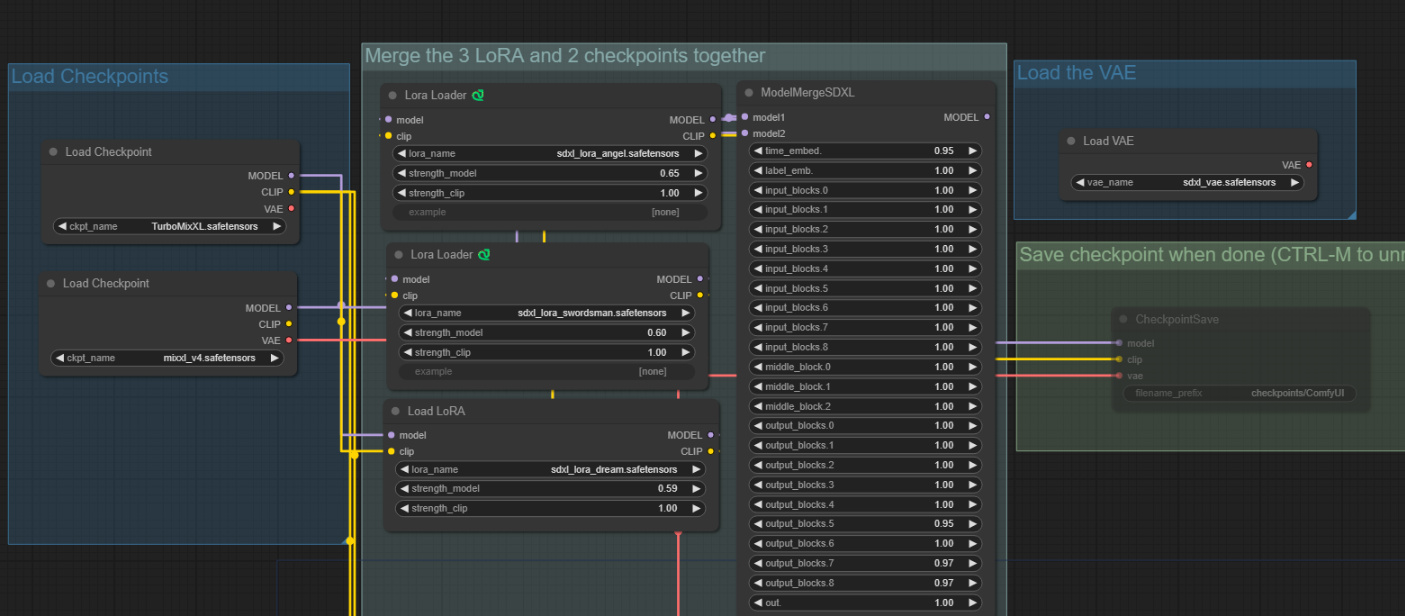Click the collapse dot on the mixd_v4 Load Checkpoint node
The width and height of the screenshot is (1405, 616).
pos(51,283)
